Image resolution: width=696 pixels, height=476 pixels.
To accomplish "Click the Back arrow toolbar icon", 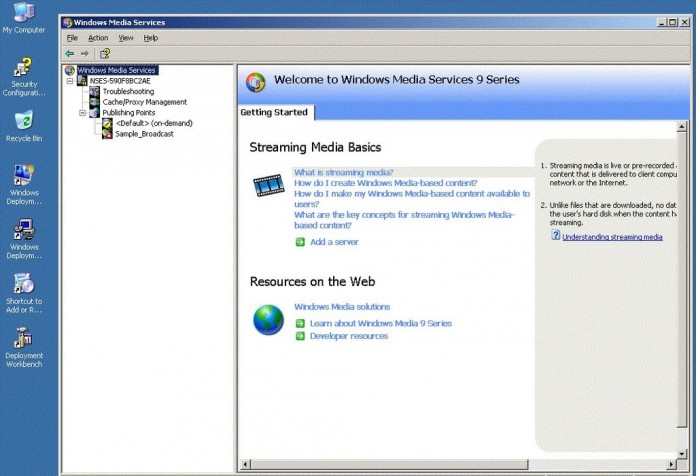I will [70, 54].
